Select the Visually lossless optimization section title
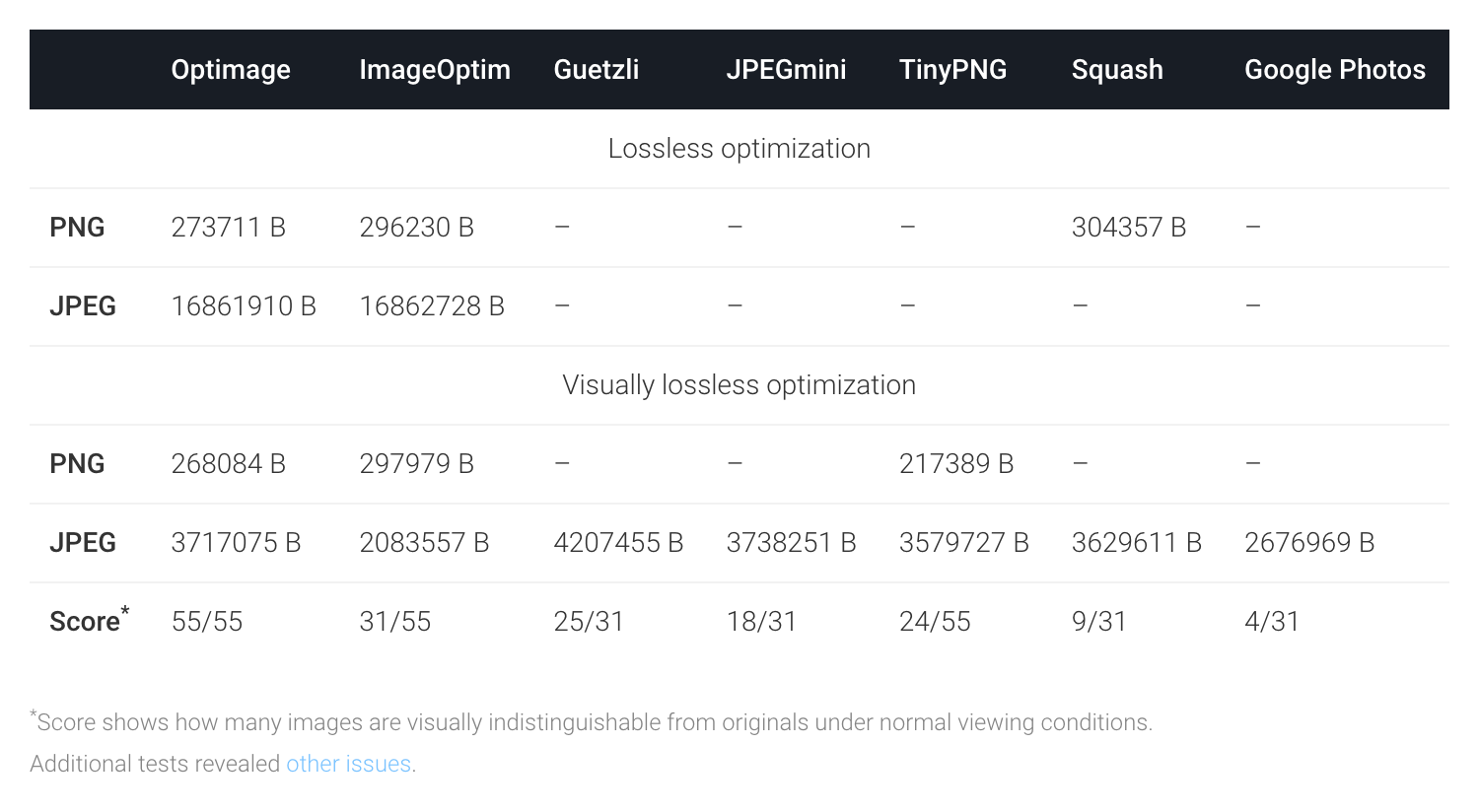 [x=739, y=384]
